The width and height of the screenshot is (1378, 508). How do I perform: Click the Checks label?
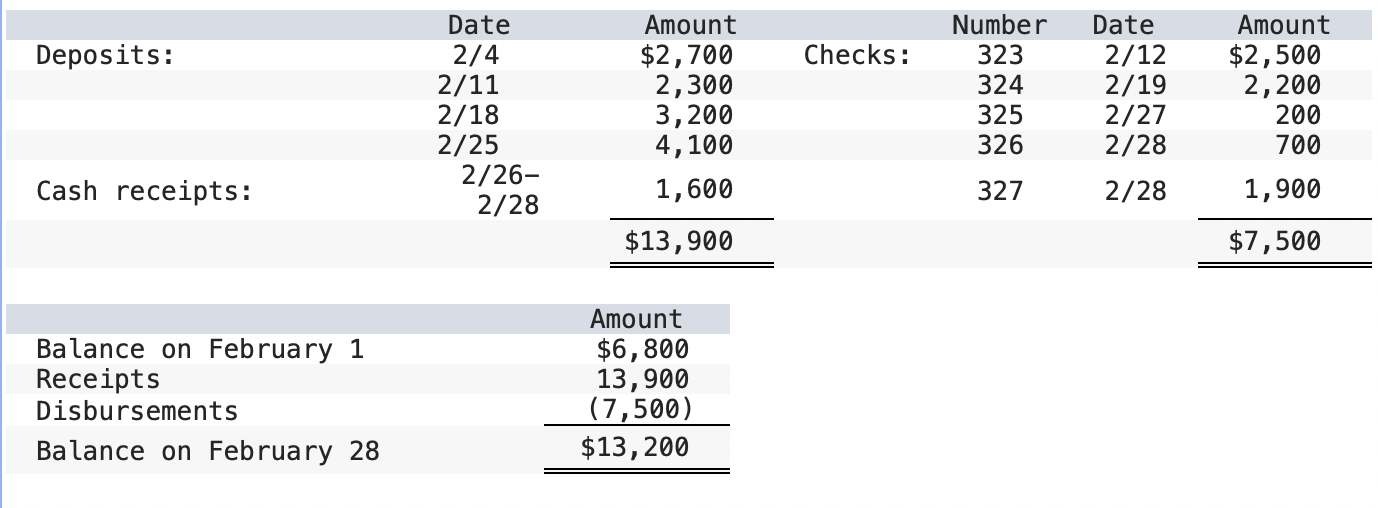857,55
